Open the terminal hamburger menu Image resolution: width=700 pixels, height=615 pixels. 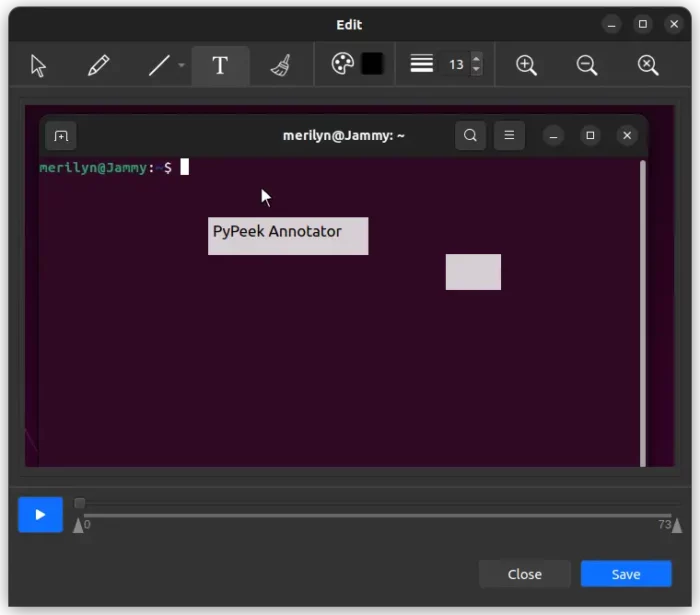(x=509, y=135)
